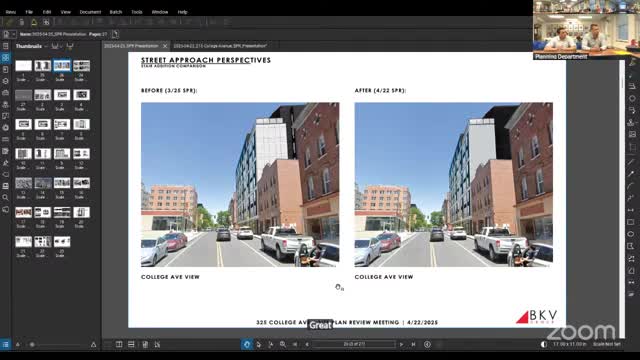Select the gray page 27 thumbnail
The height and width of the screenshot is (360, 640).
(x=23, y=95)
